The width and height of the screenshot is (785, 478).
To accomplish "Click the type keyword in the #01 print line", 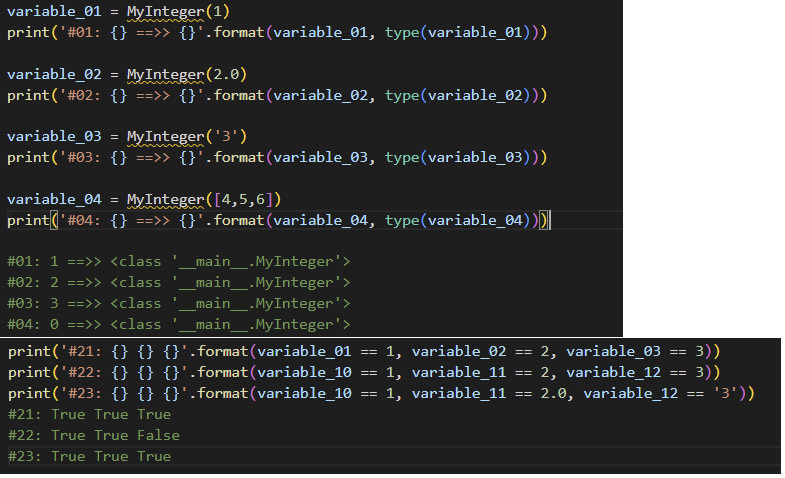I will coord(402,33).
